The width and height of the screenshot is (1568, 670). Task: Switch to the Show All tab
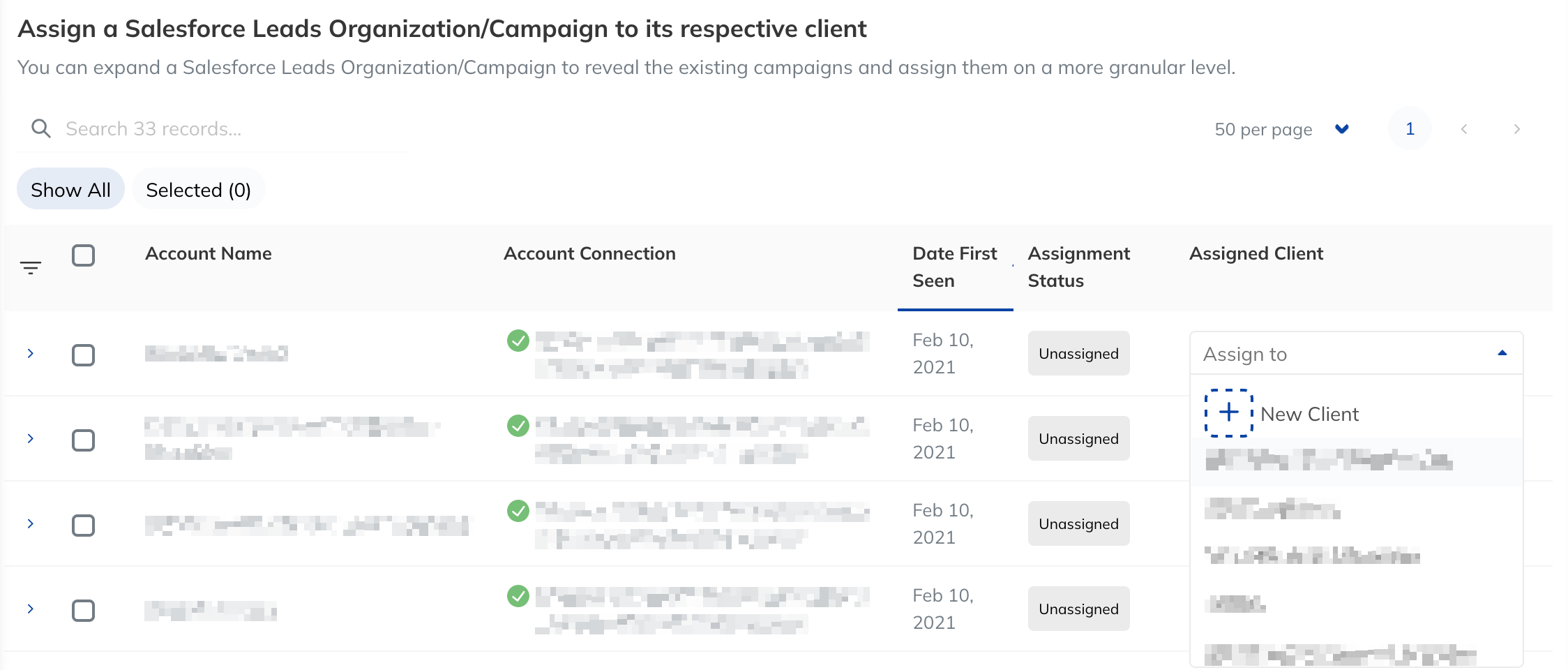pos(70,189)
